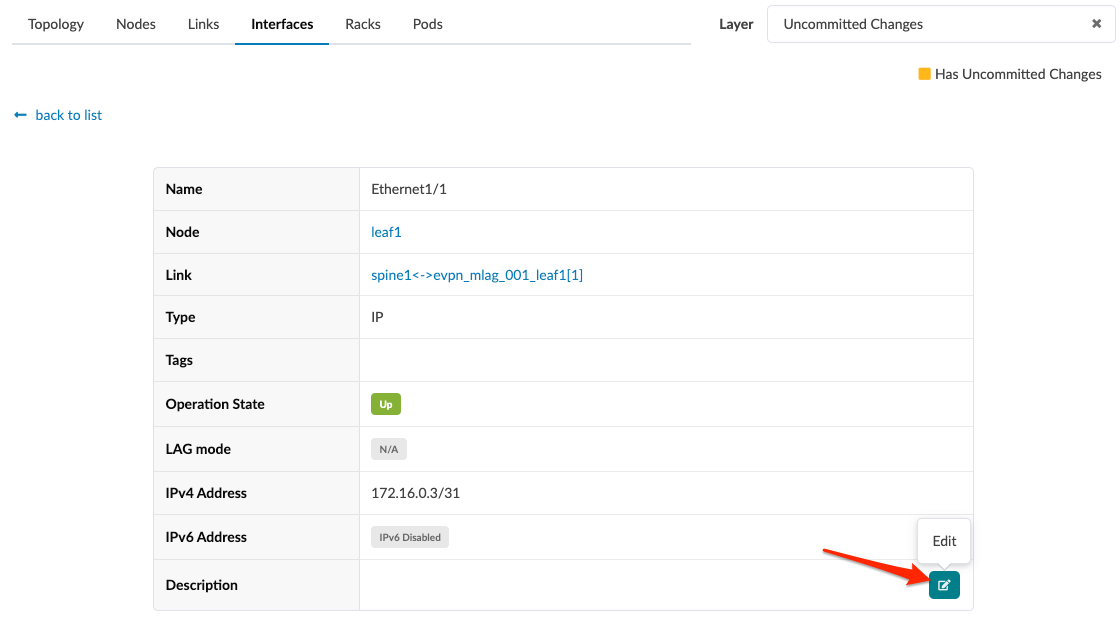This screenshot has height=618, width=1120.
Task: Click the back arrow icon
Action: tap(20, 115)
